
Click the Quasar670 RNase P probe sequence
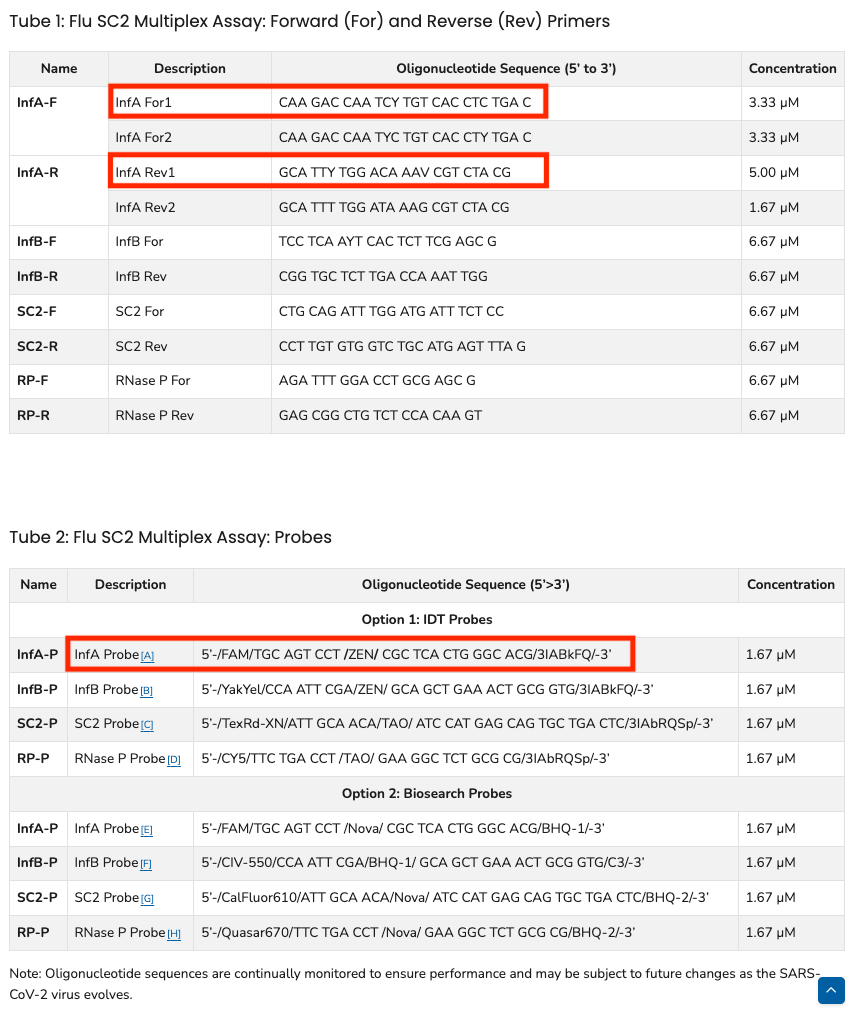coord(418,932)
